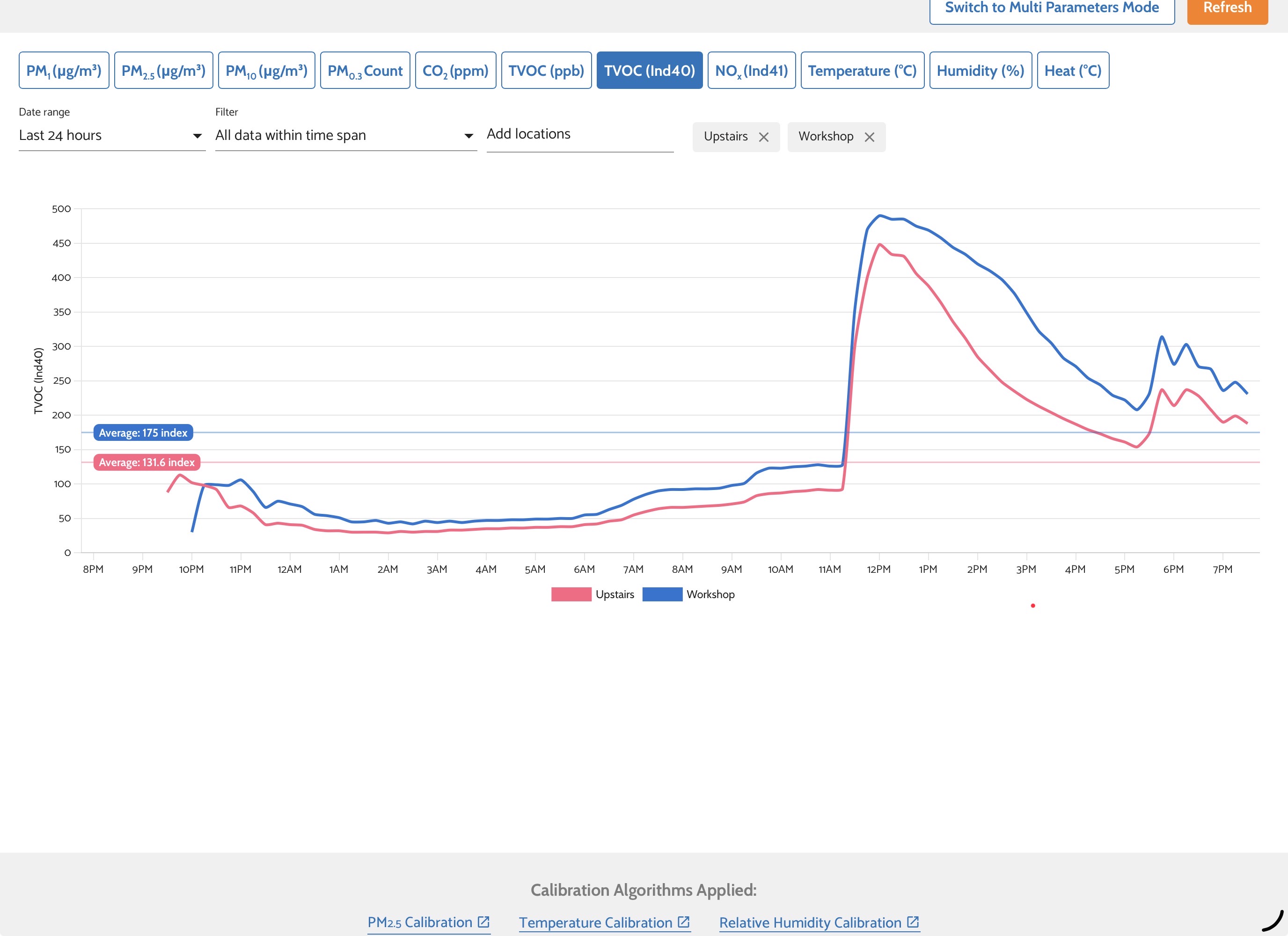Click the Average 175 index label

[x=143, y=432]
